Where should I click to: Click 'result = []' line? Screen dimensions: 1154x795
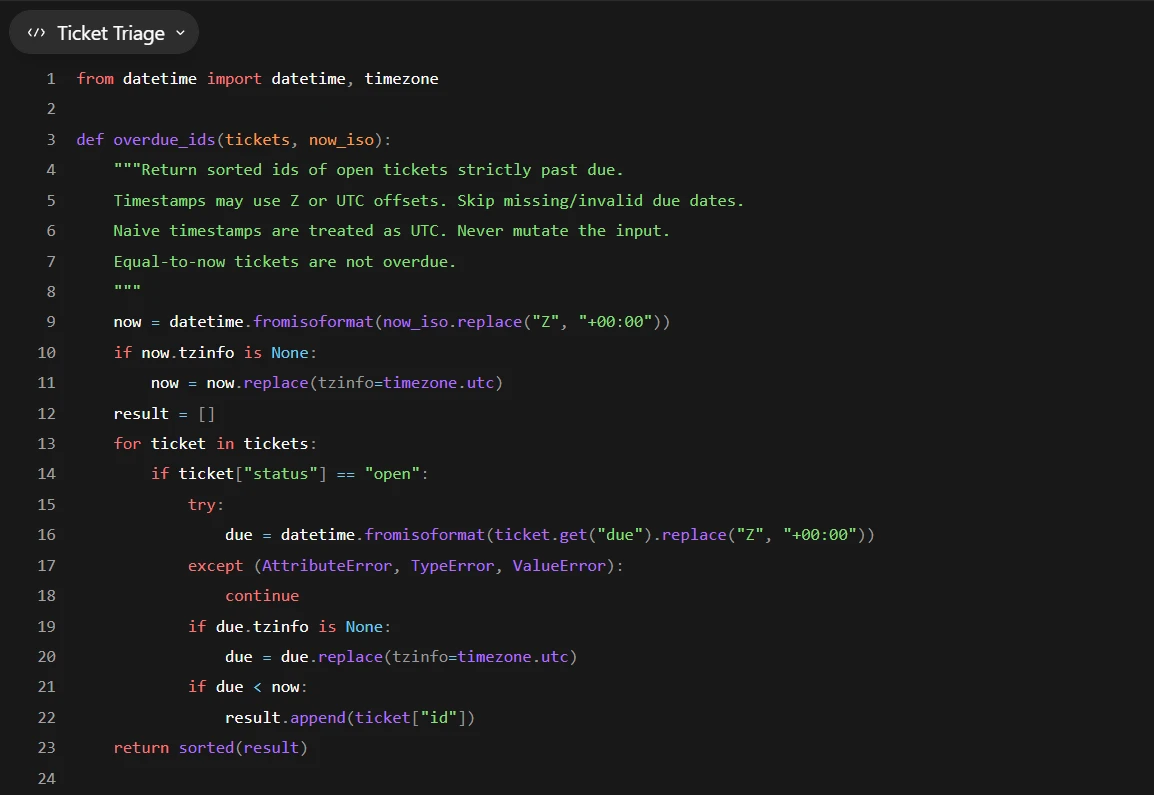[x=164, y=414]
